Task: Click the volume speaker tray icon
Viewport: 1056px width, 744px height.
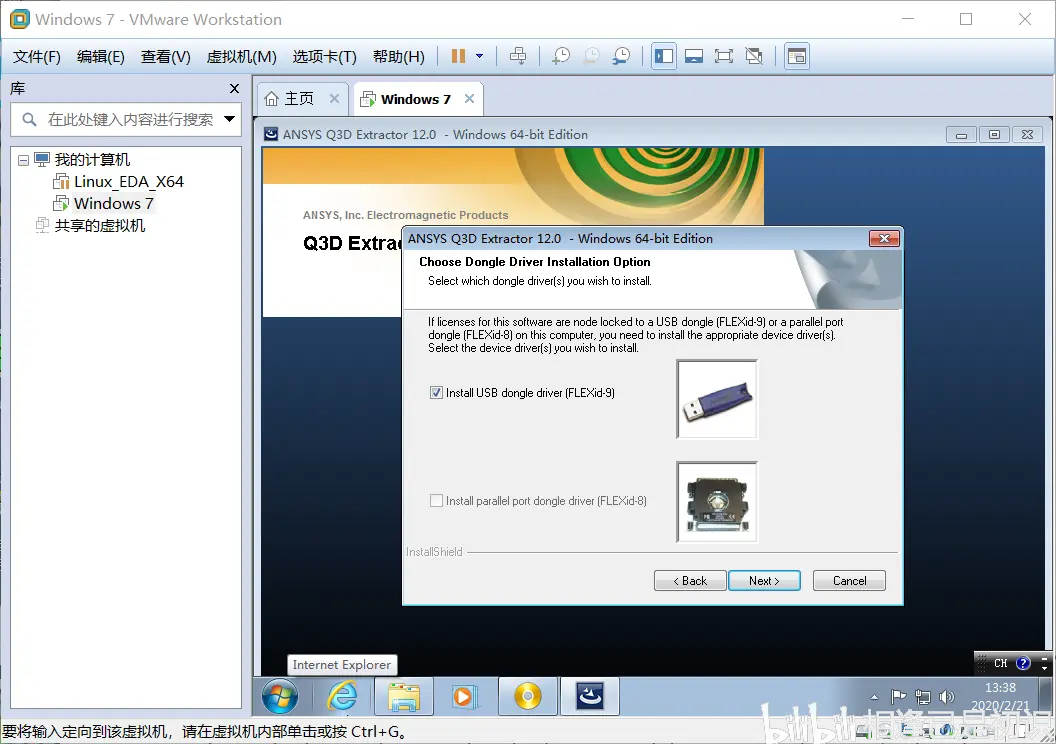Action: tap(947, 697)
